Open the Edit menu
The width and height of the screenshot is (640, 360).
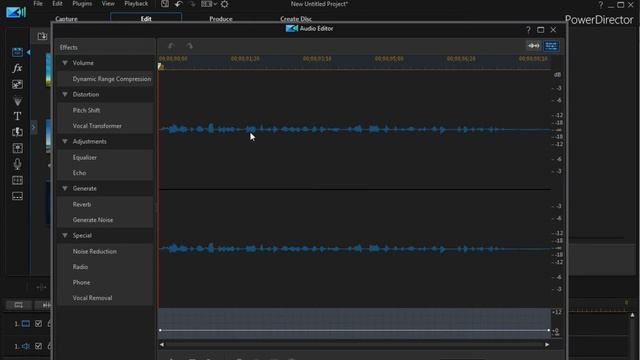[x=57, y=4]
